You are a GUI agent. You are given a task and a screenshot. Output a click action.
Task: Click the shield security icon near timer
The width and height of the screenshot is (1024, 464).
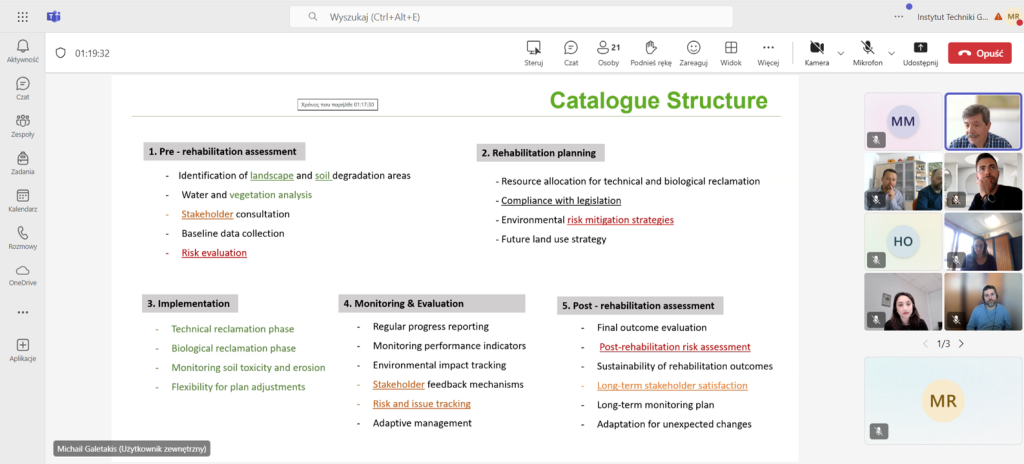61,53
